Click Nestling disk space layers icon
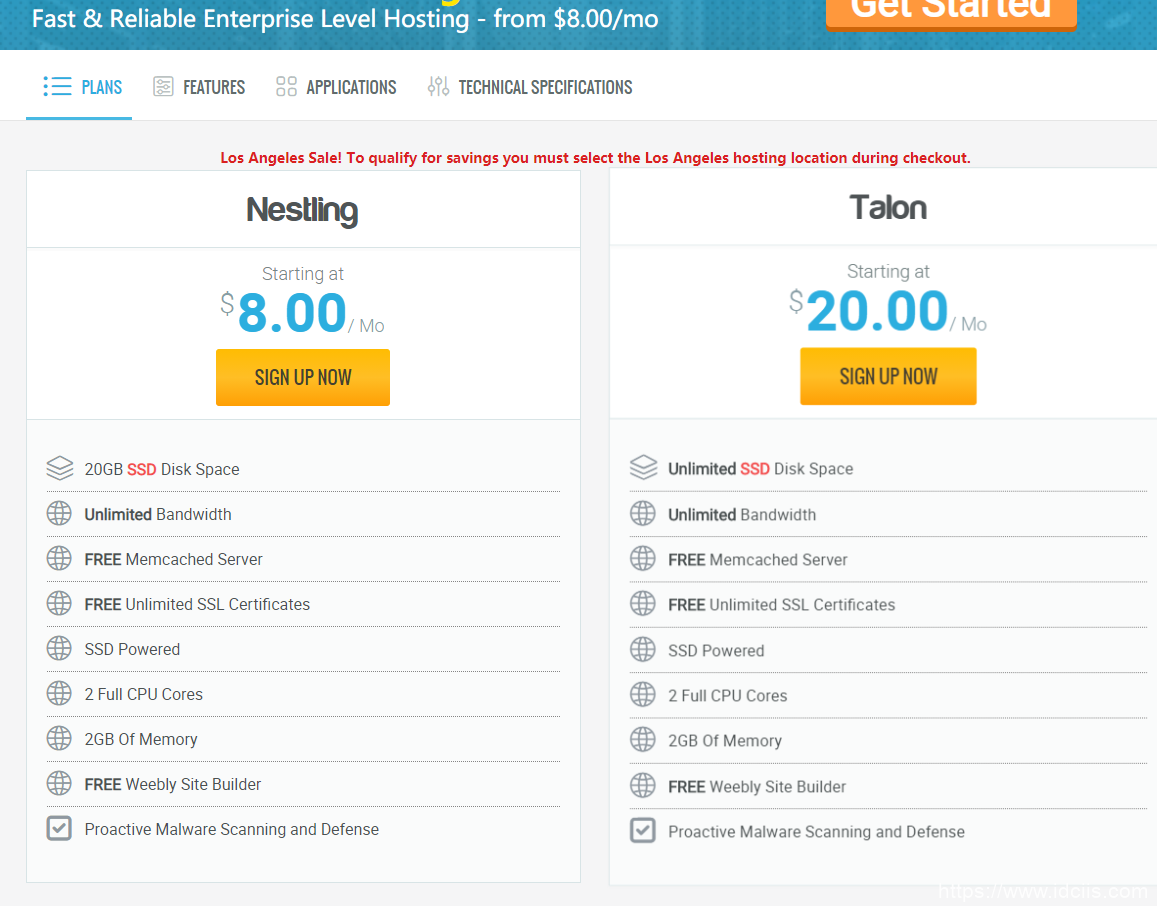 pyautogui.click(x=59, y=468)
